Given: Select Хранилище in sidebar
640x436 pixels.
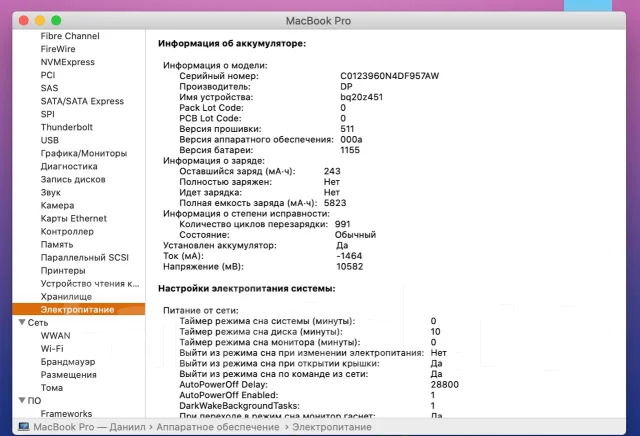Looking at the screenshot, I should point(66,297).
